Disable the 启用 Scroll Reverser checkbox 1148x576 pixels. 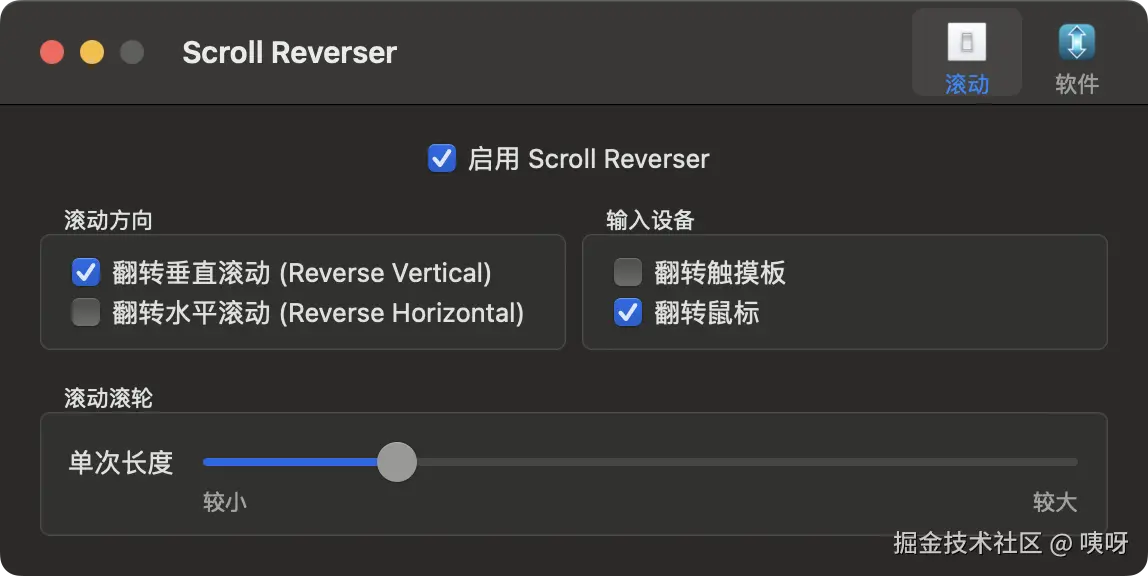[x=441, y=158]
